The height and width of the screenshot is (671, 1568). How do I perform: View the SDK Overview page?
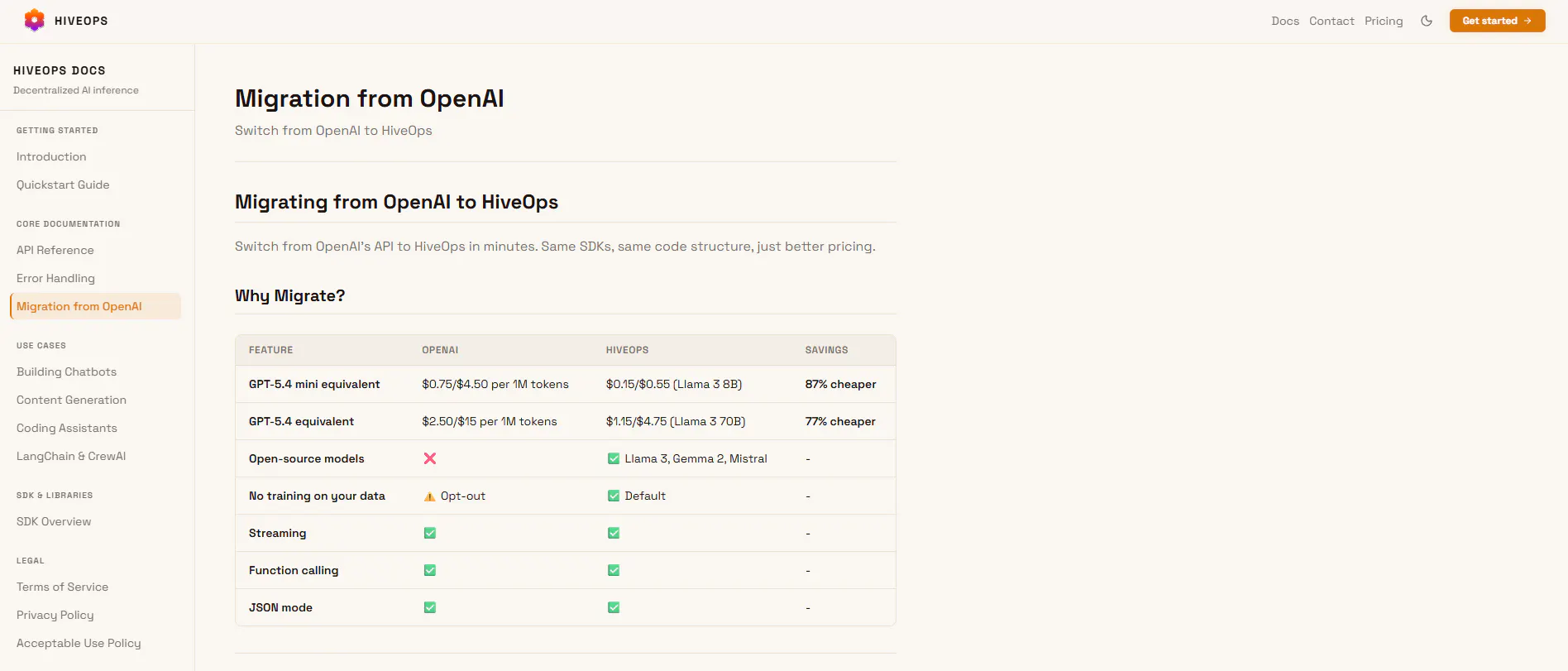(x=54, y=521)
